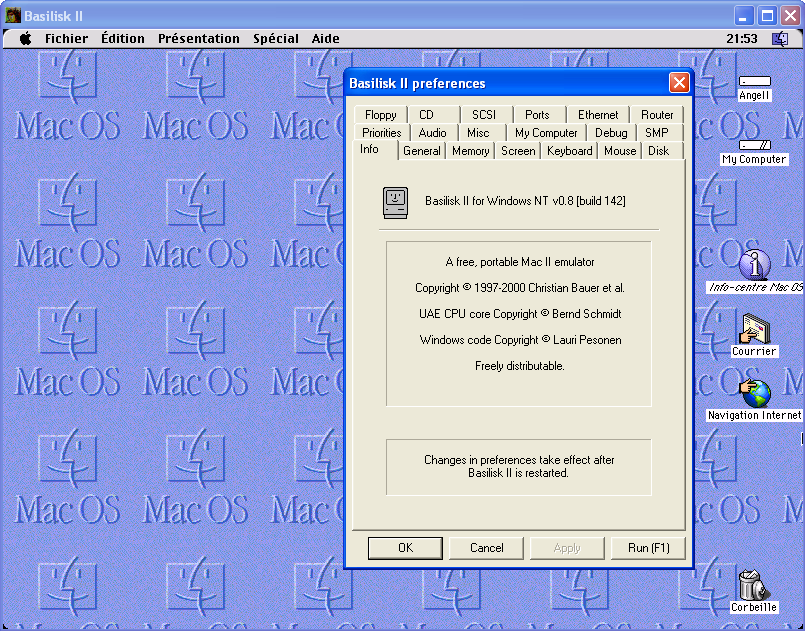Switch to the Screen tab
Image resolution: width=805 pixels, height=631 pixels.
pyautogui.click(x=518, y=150)
